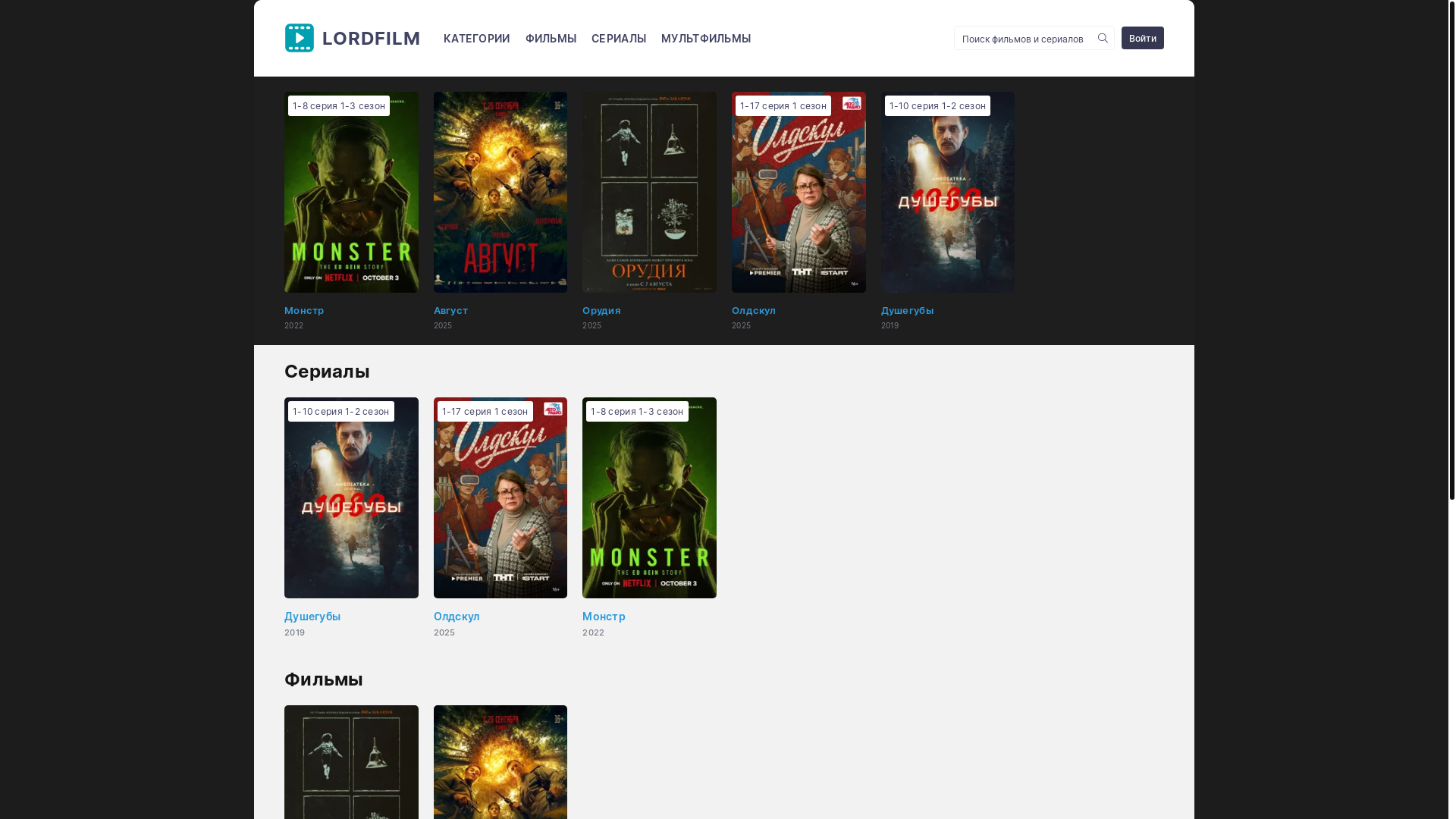Open the ФИЛЬМЫ menu item
This screenshot has height=819, width=1456.
pos(551,39)
